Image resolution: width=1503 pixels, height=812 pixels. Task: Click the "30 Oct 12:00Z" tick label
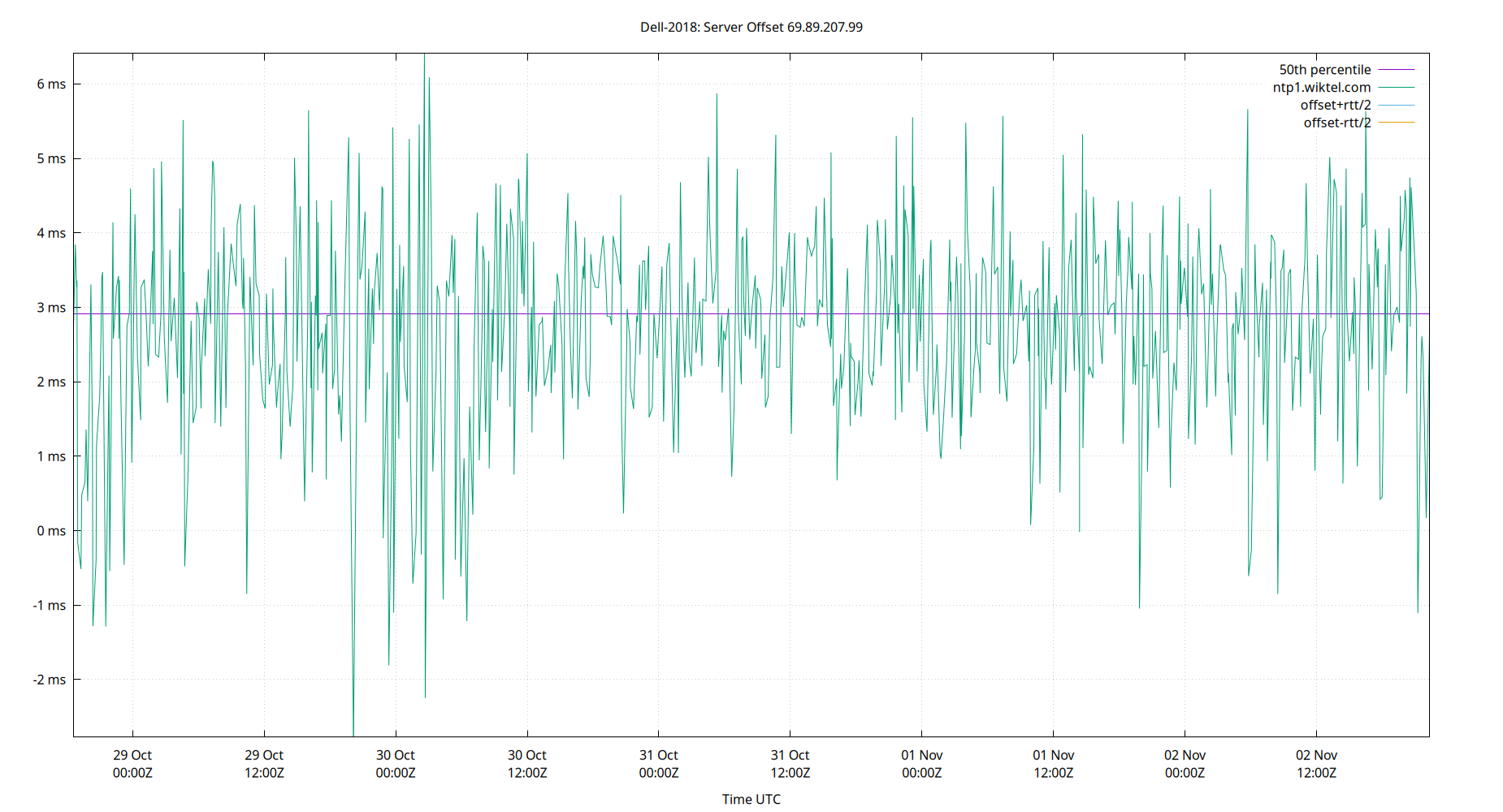[x=526, y=763]
